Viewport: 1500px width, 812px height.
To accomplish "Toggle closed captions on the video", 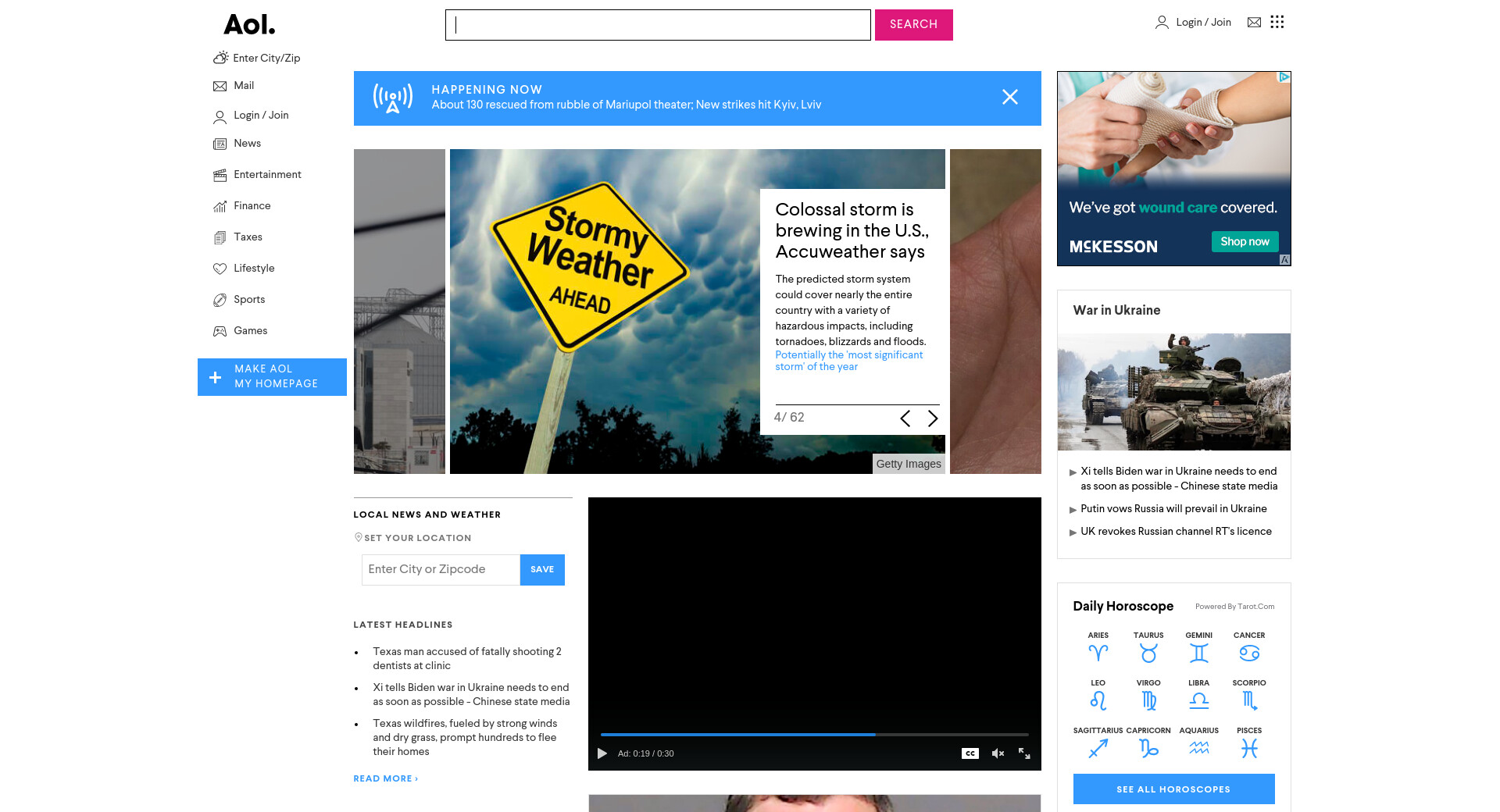I will coord(970,753).
